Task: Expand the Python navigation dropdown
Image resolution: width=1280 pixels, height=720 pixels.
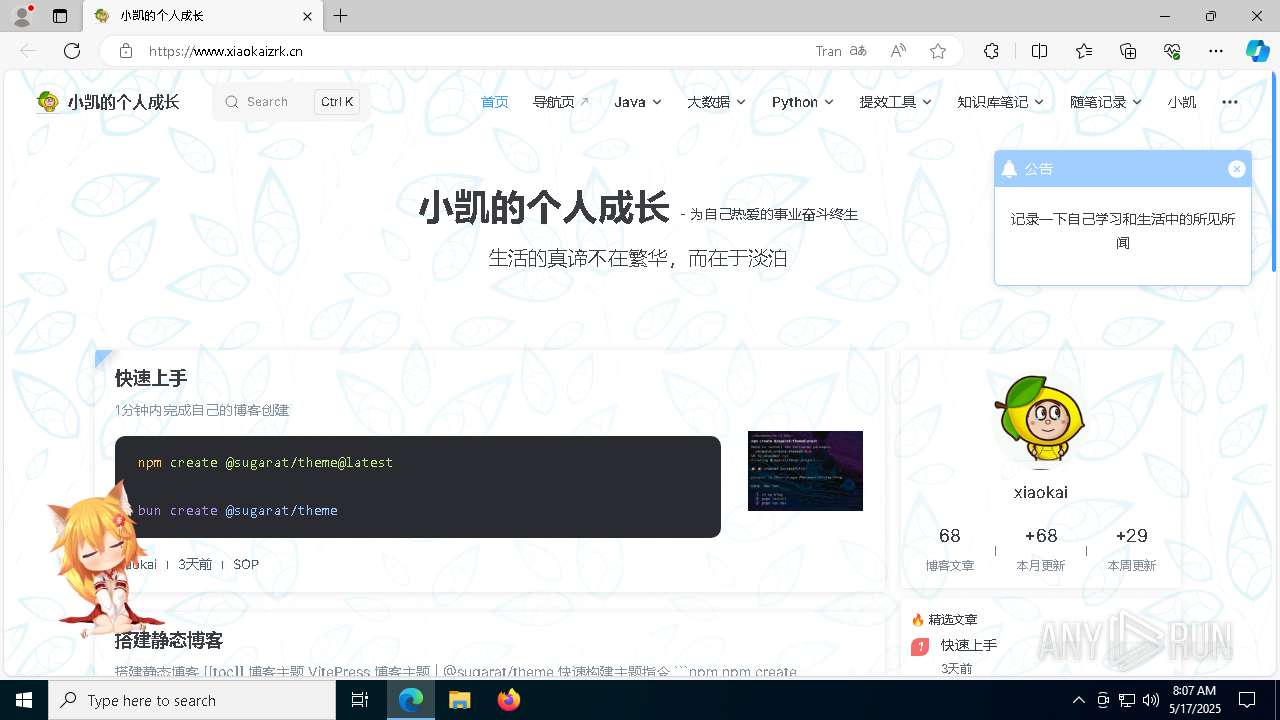Action: 803,102
